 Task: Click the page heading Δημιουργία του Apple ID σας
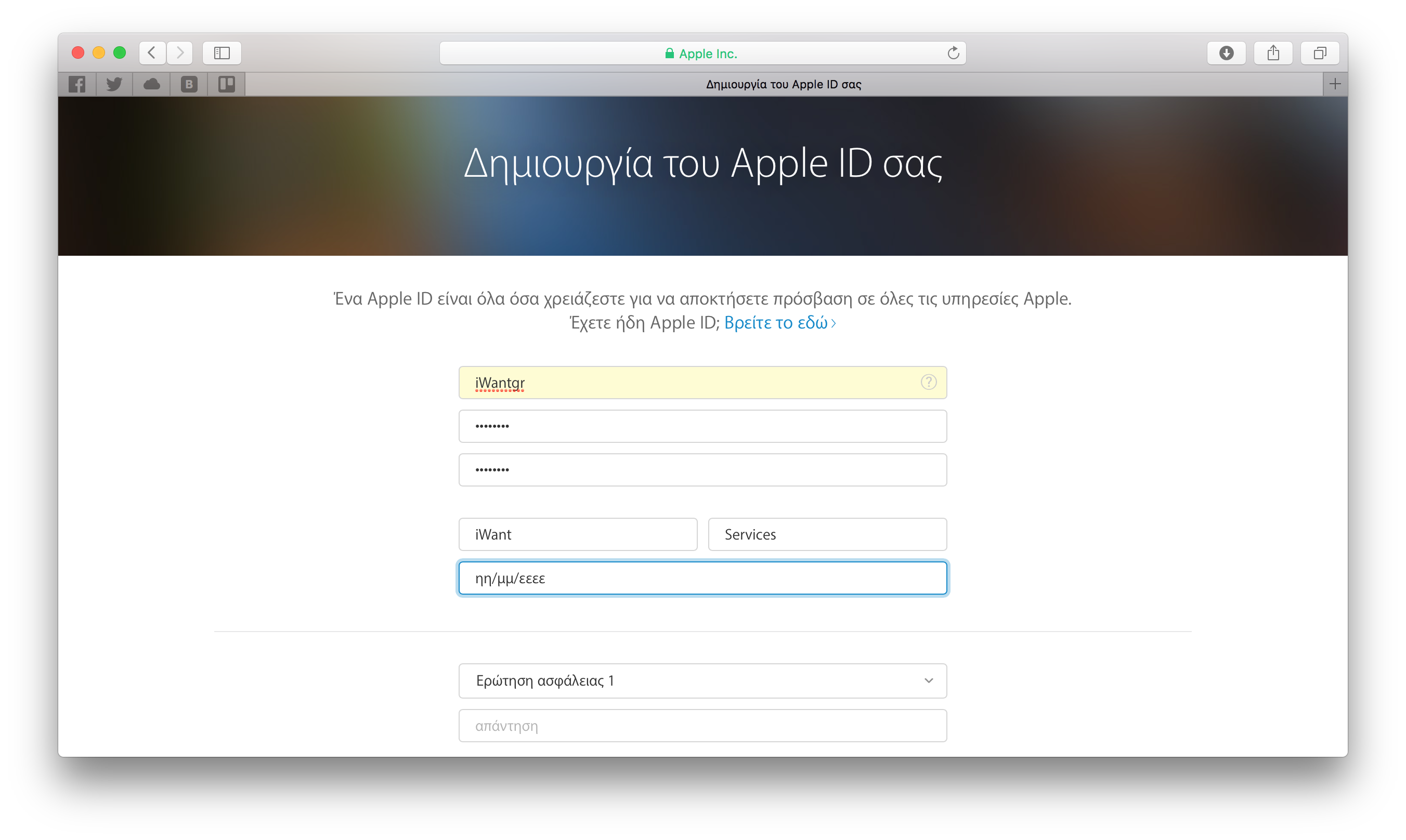pos(702,164)
